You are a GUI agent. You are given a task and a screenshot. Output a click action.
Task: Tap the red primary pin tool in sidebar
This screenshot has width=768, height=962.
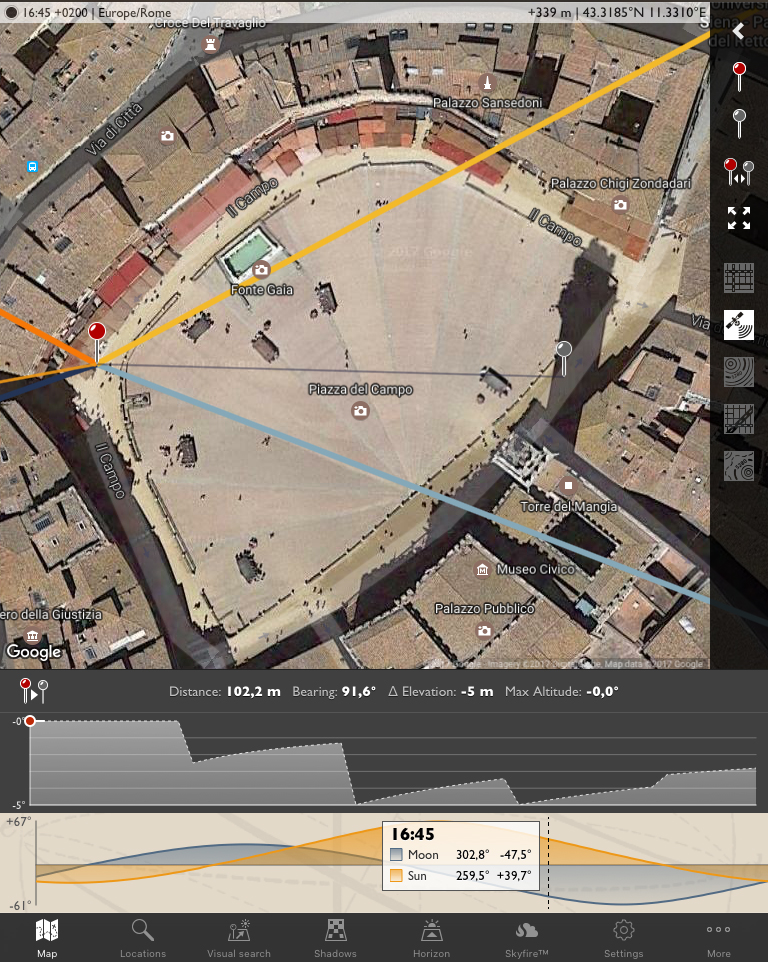tap(739, 77)
